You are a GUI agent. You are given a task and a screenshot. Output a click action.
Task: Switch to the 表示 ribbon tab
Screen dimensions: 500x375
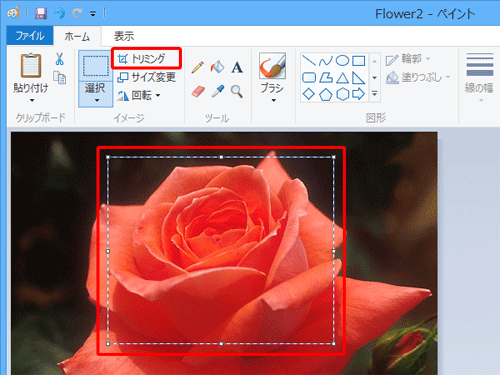124,36
